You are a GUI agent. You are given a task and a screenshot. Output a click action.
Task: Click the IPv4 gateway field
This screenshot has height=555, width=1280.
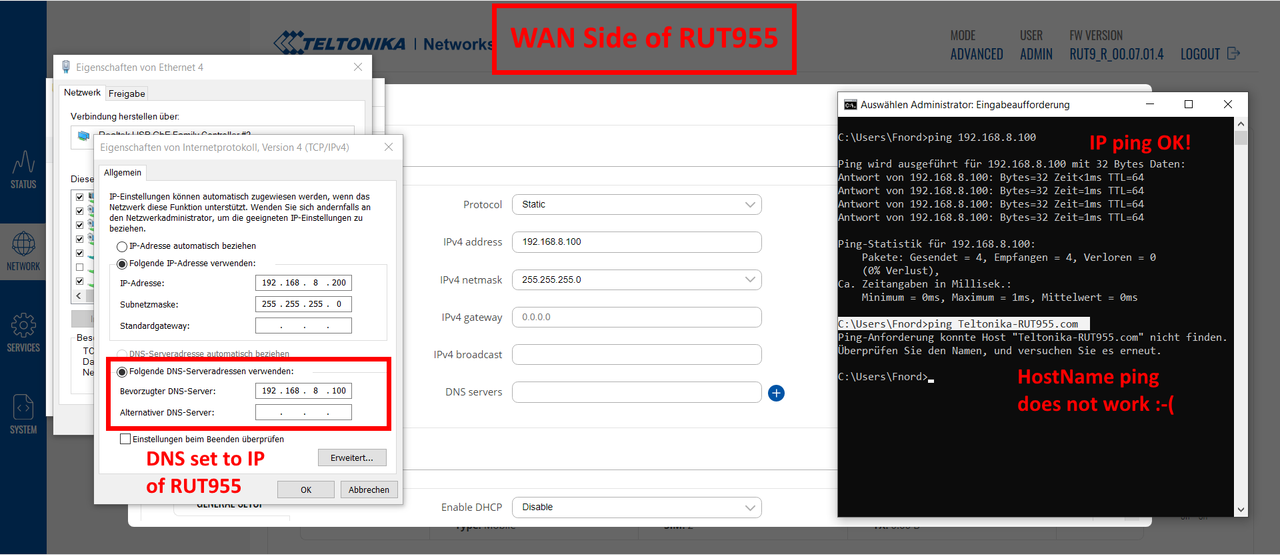coord(636,317)
